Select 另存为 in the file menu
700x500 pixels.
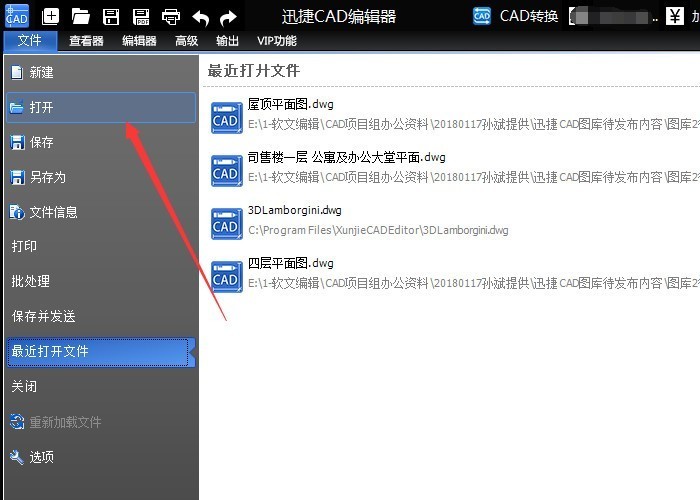(101, 177)
